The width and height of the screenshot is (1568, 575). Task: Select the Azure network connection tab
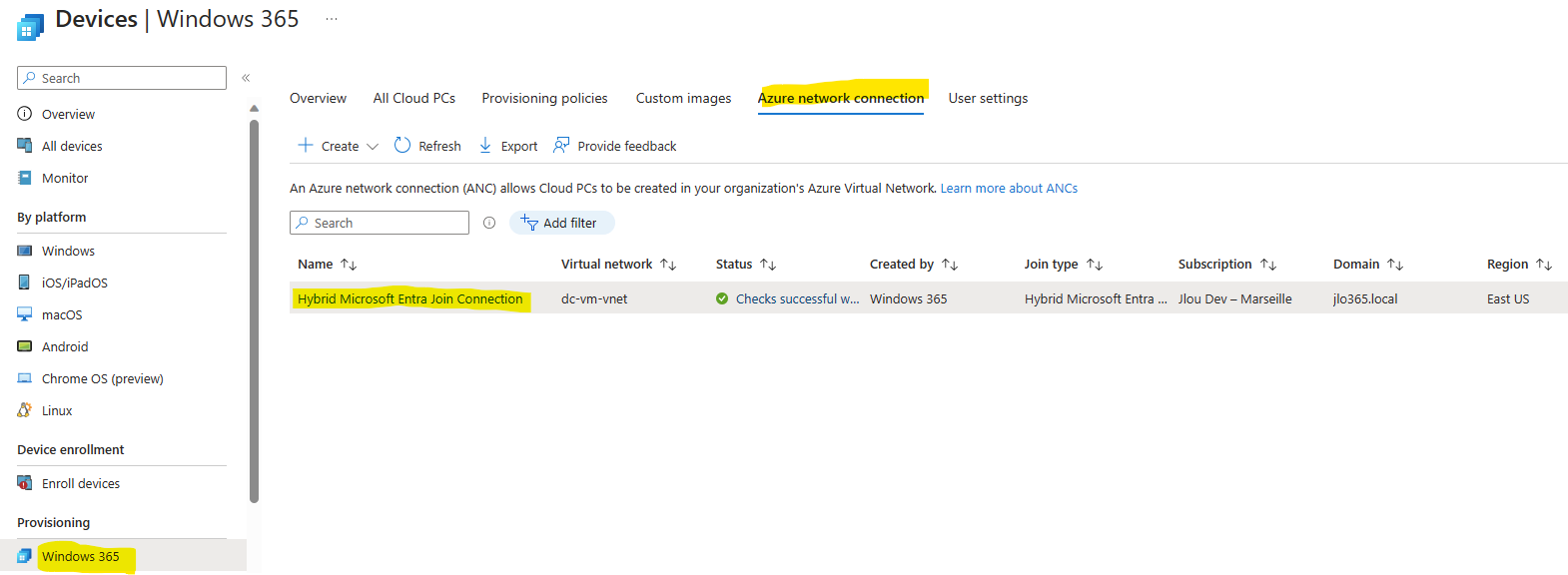coord(841,98)
